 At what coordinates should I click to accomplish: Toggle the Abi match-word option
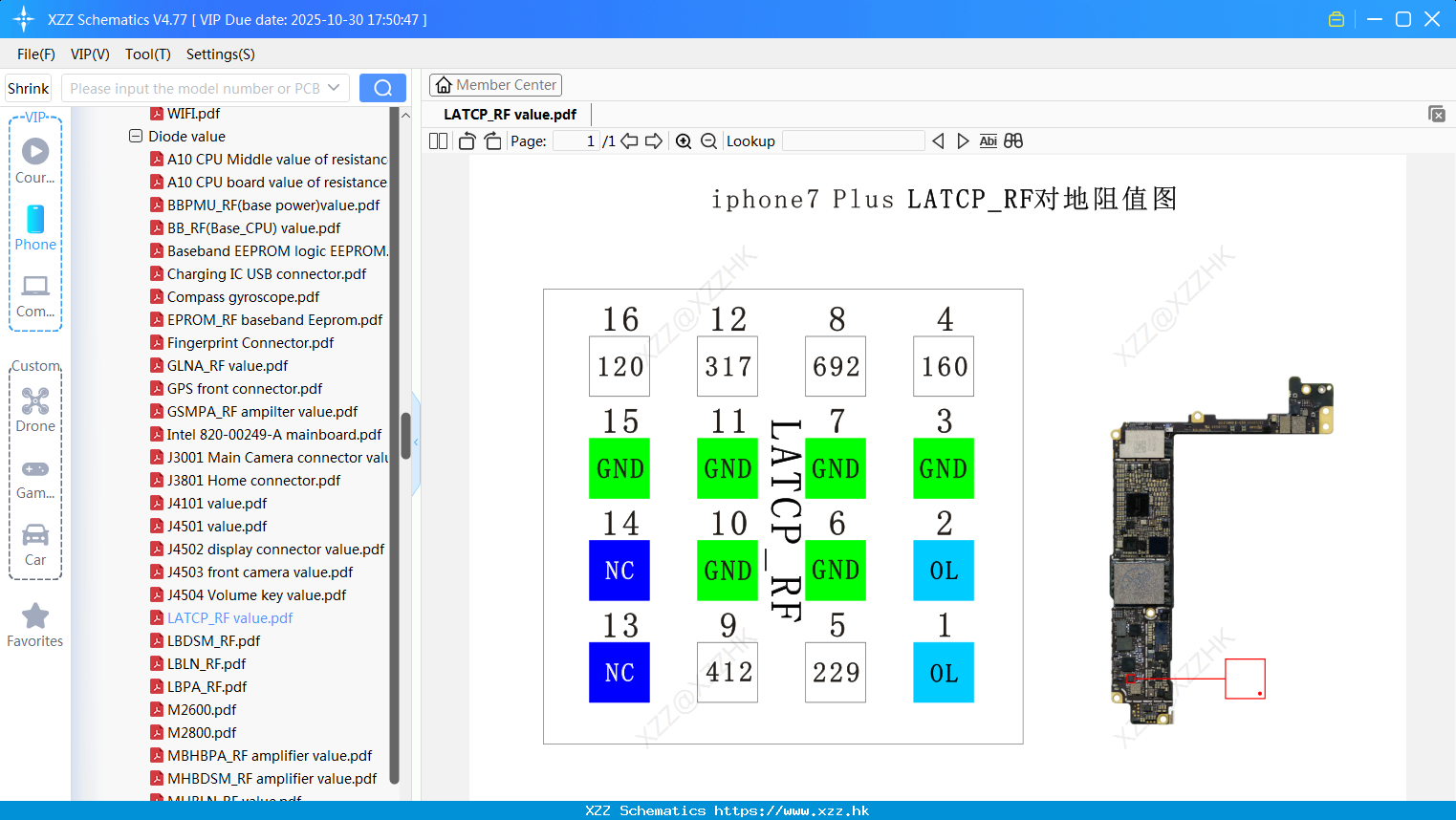988,141
